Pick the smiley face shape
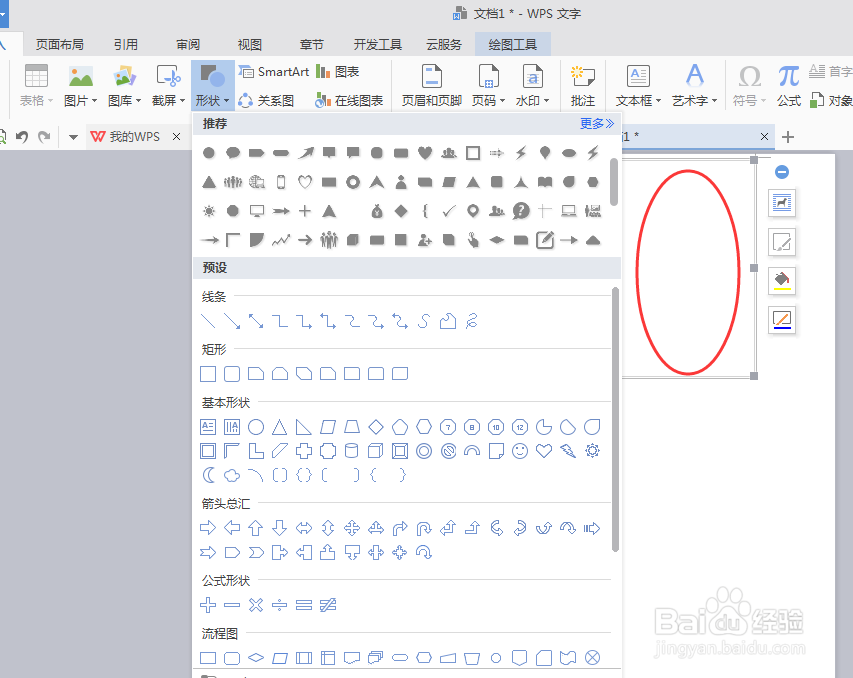 [520, 451]
